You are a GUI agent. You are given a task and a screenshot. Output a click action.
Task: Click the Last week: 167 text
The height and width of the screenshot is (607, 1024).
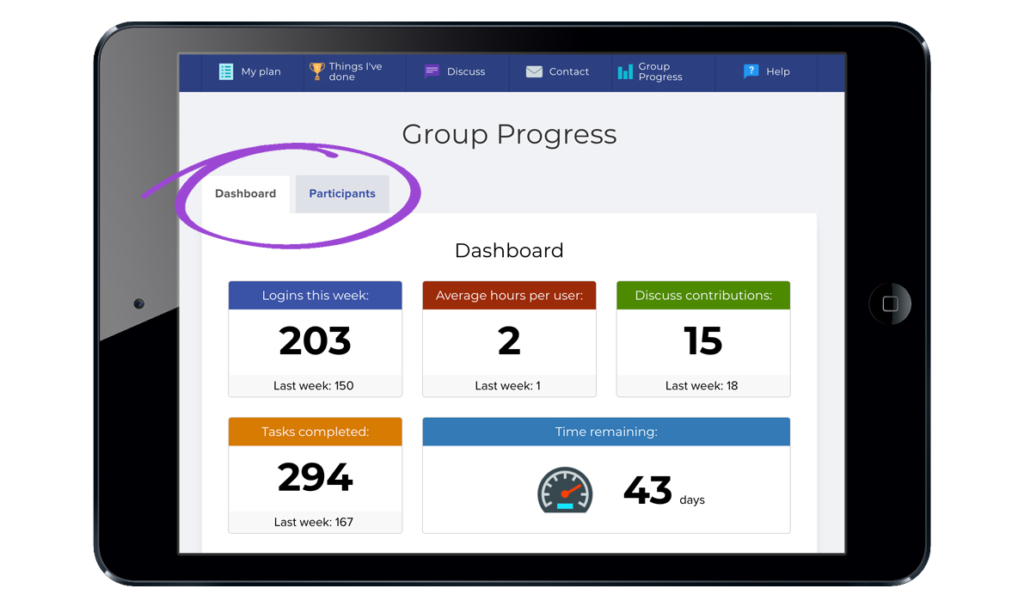point(313,522)
